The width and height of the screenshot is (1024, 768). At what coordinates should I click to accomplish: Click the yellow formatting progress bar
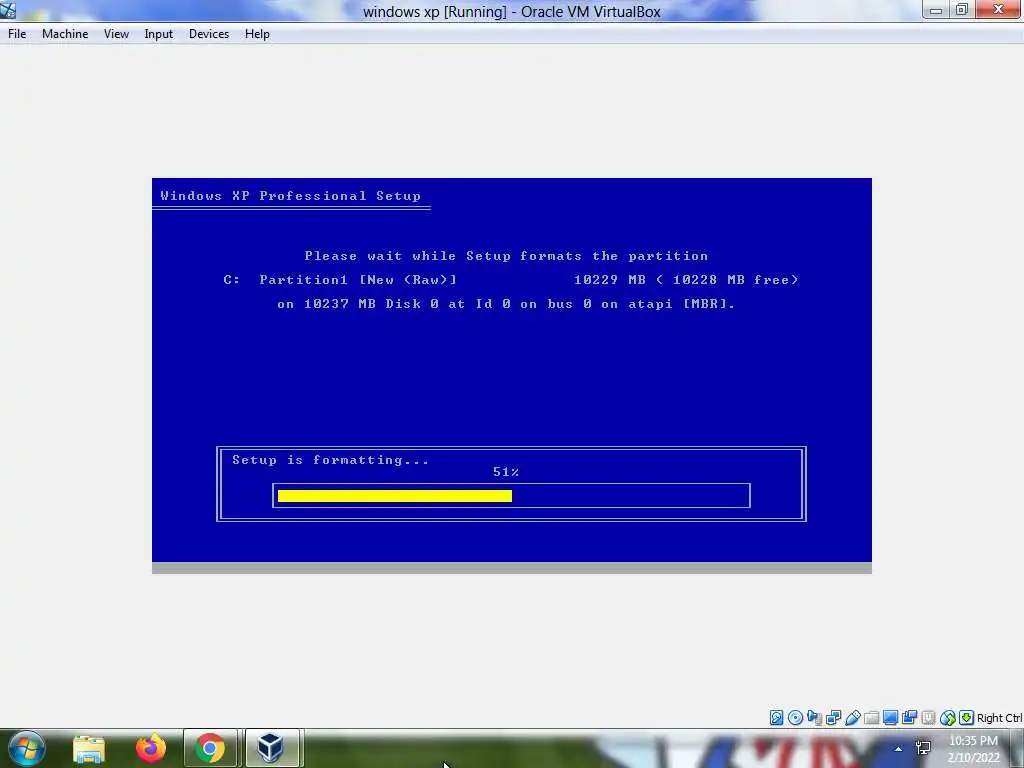click(x=394, y=496)
